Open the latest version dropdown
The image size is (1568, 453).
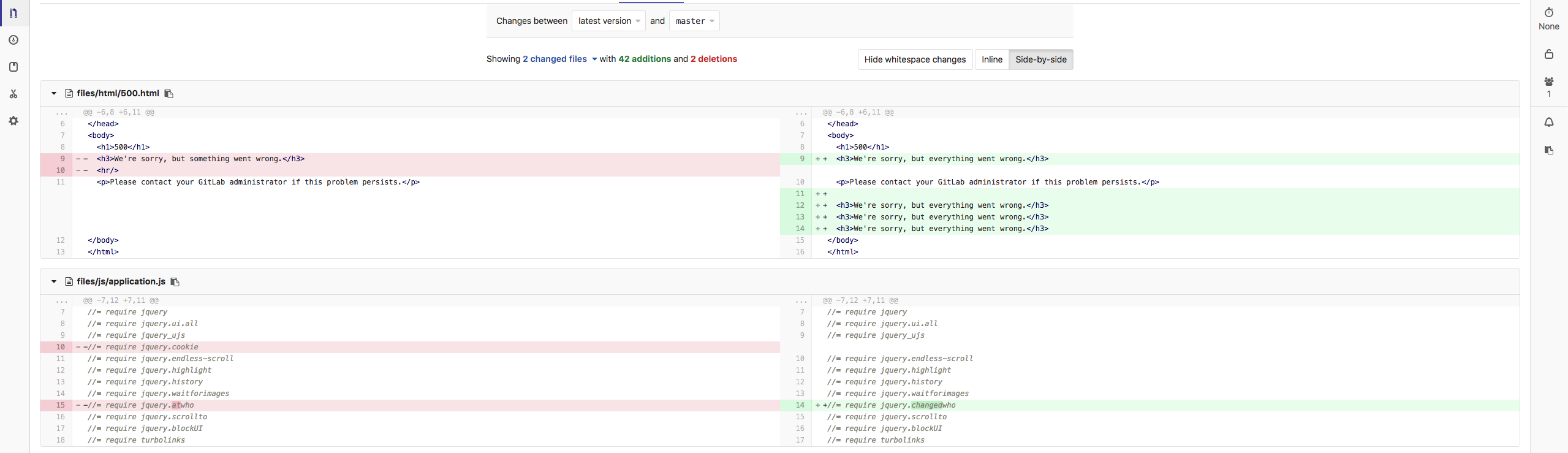pyautogui.click(x=608, y=21)
